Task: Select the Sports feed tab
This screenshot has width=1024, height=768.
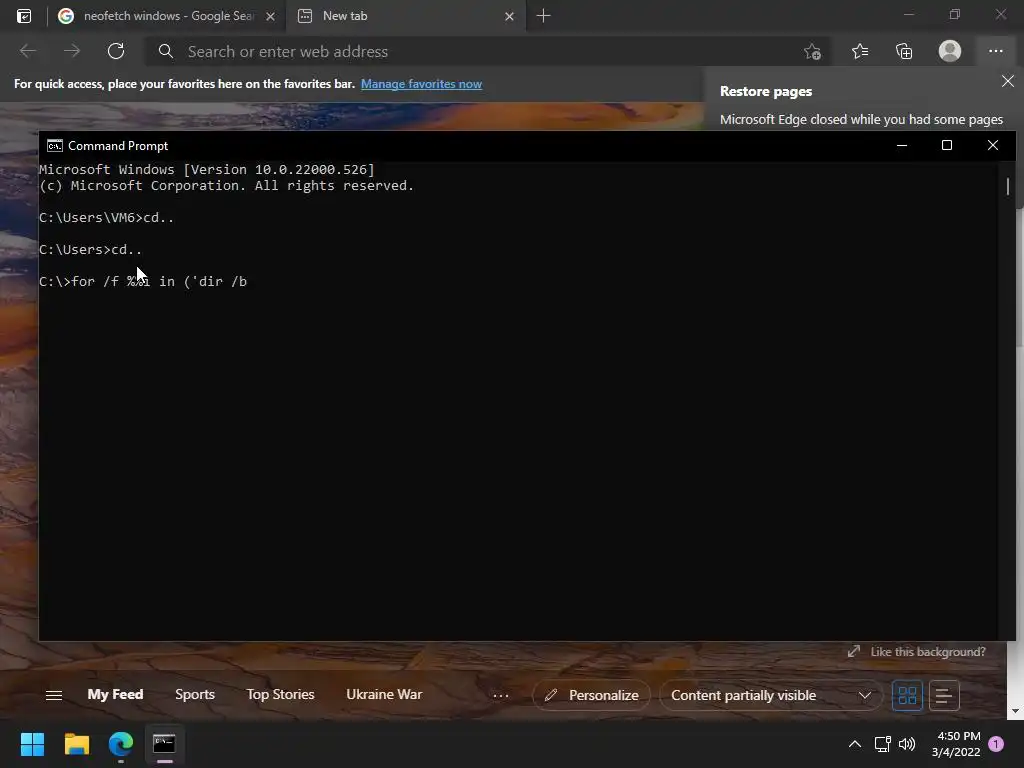Action: click(x=195, y=694)
